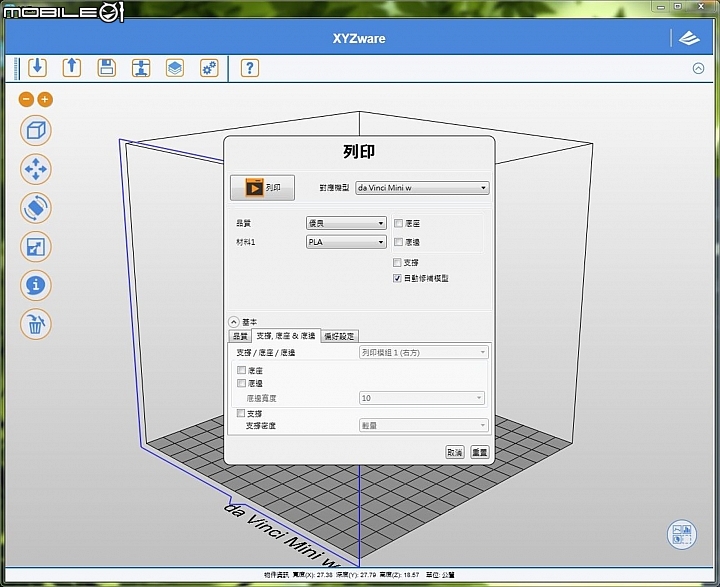The height and width of the screenshot is (587, 720).
Task: Open the 列印模組 1 (右方) dropdown
Action: point(423,352)
